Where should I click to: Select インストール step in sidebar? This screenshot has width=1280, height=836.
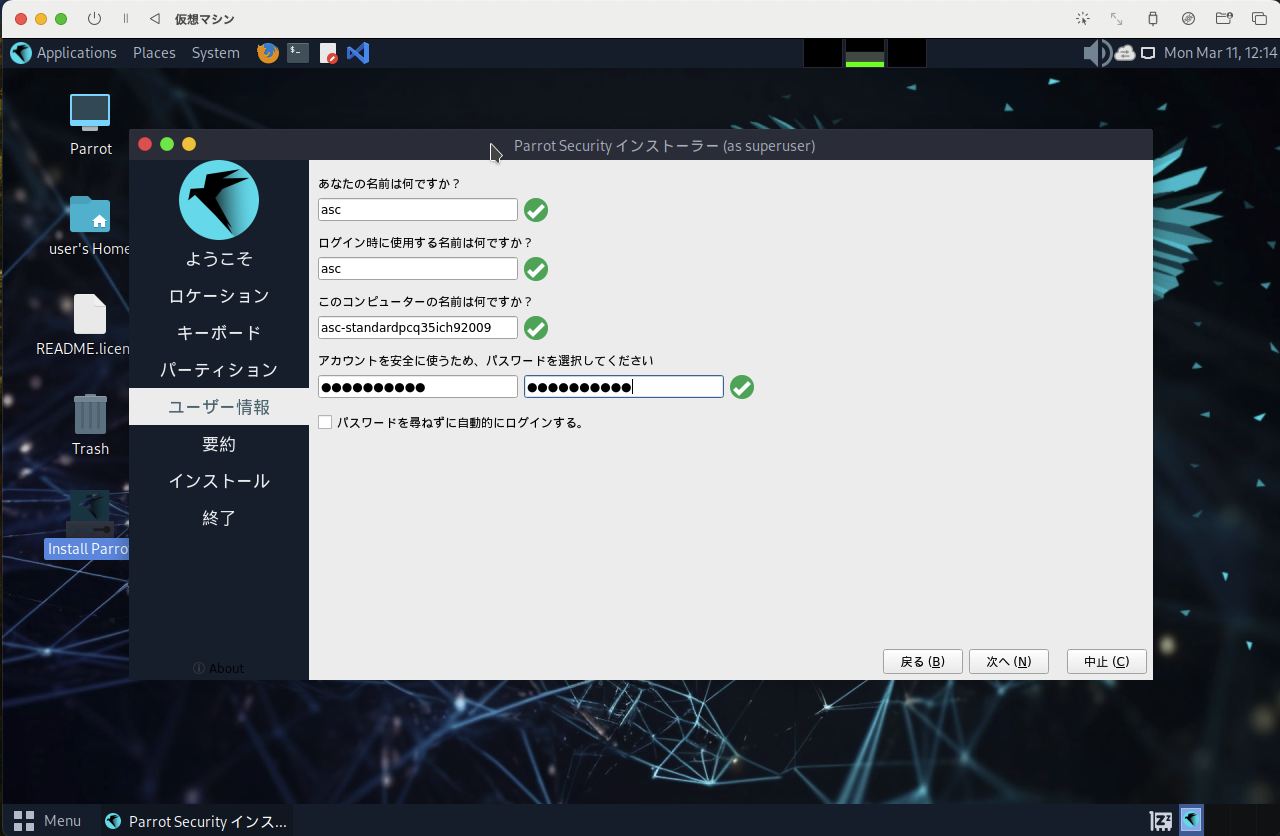(219, 481)
